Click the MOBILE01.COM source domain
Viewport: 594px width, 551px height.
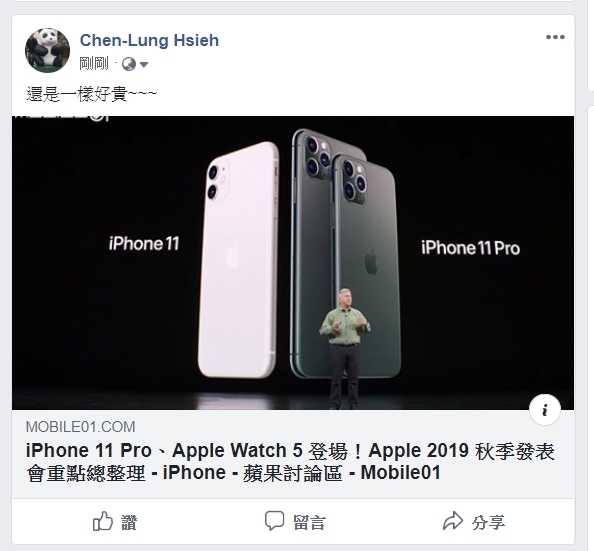(x=80, y=427)
